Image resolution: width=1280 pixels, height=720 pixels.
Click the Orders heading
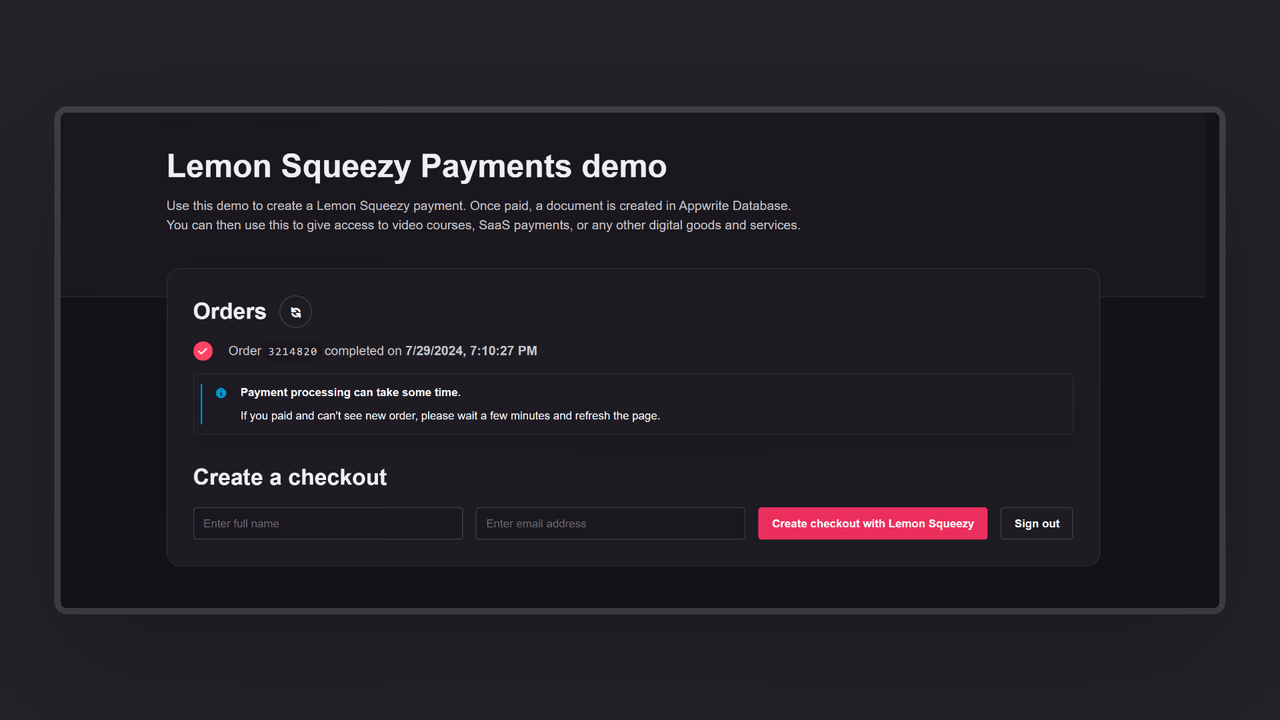pyautogui.click(x=230, y=311)
